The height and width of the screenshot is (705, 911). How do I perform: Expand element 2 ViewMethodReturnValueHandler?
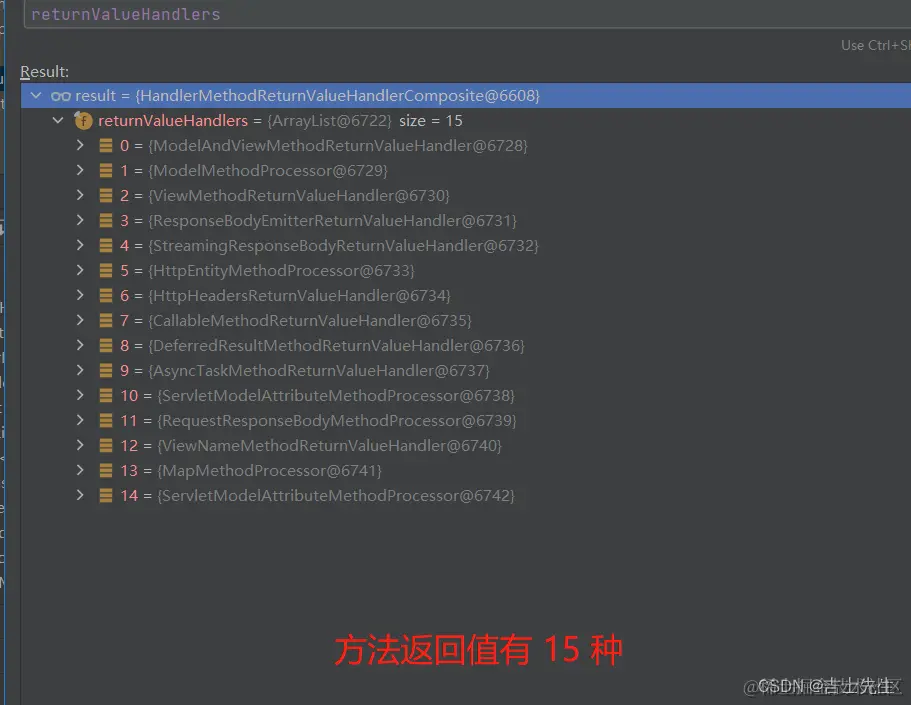(80, 195)
